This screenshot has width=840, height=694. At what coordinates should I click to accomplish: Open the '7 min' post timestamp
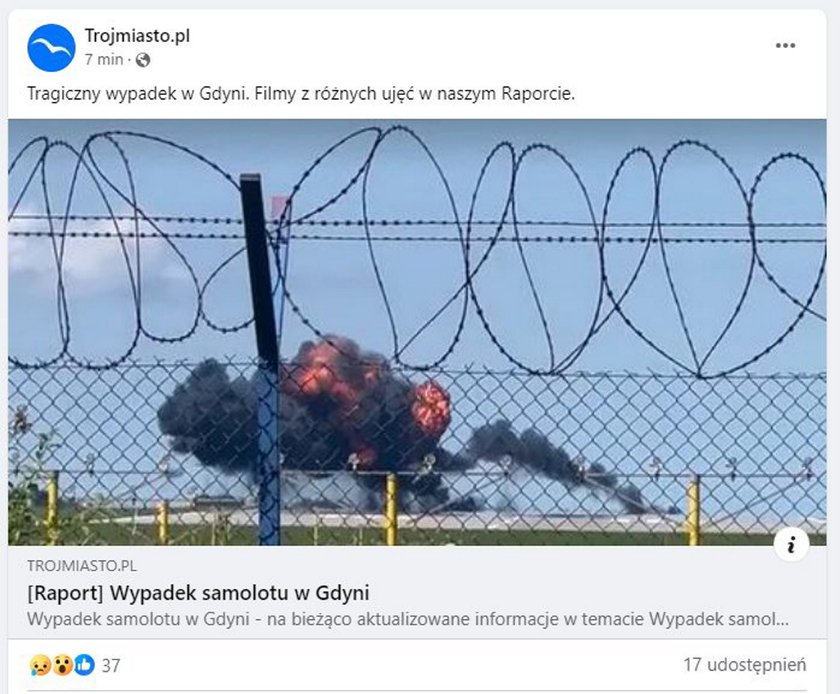[x=104, y=59]
